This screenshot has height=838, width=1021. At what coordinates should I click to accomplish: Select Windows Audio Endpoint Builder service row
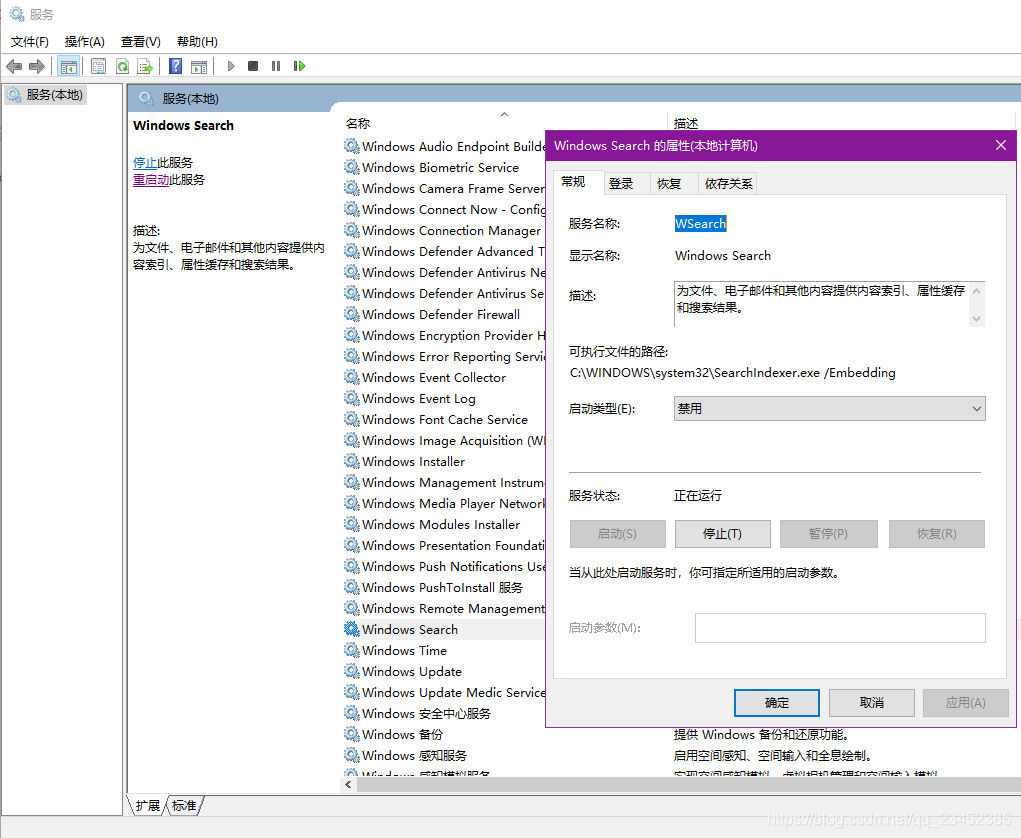click(x=445, y=147)
